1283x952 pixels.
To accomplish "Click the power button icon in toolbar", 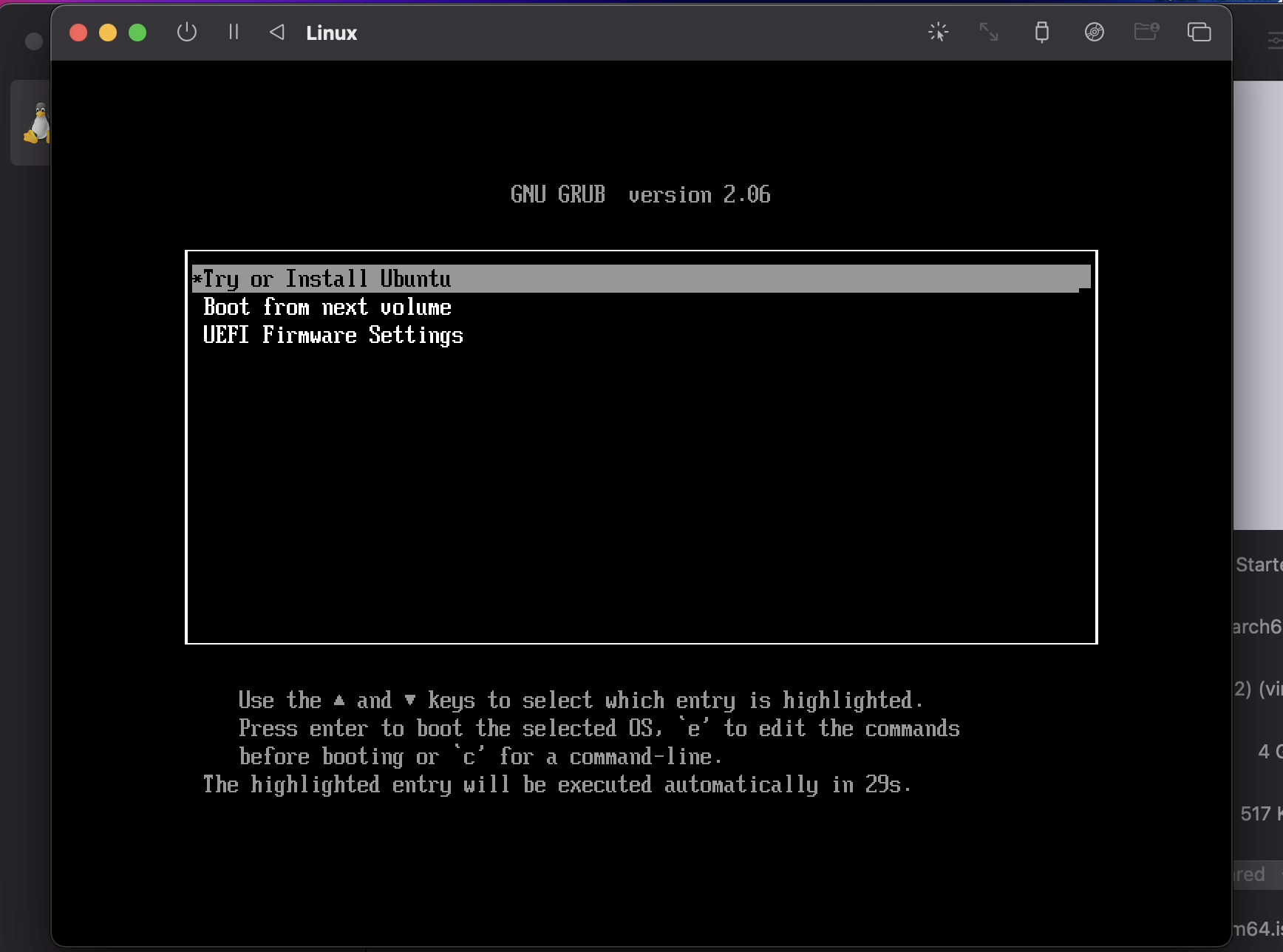I will tap(187, 33).
